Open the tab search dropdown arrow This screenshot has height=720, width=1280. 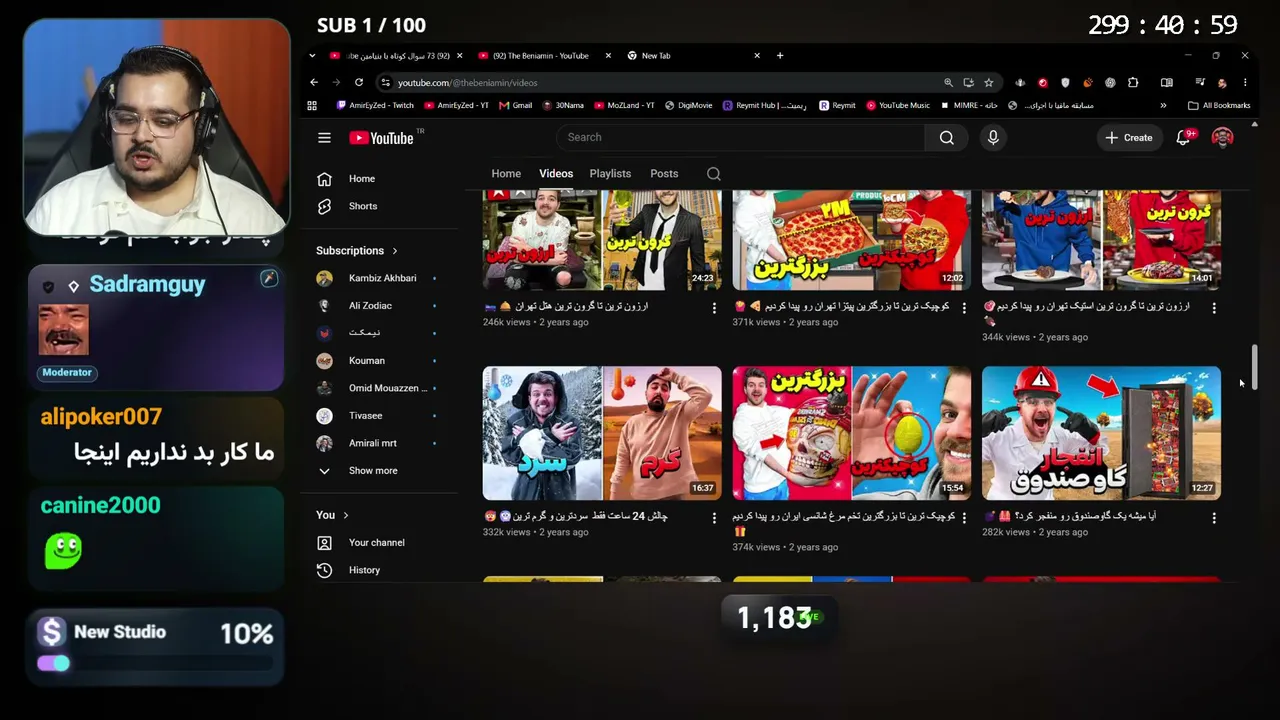[312, 56]
